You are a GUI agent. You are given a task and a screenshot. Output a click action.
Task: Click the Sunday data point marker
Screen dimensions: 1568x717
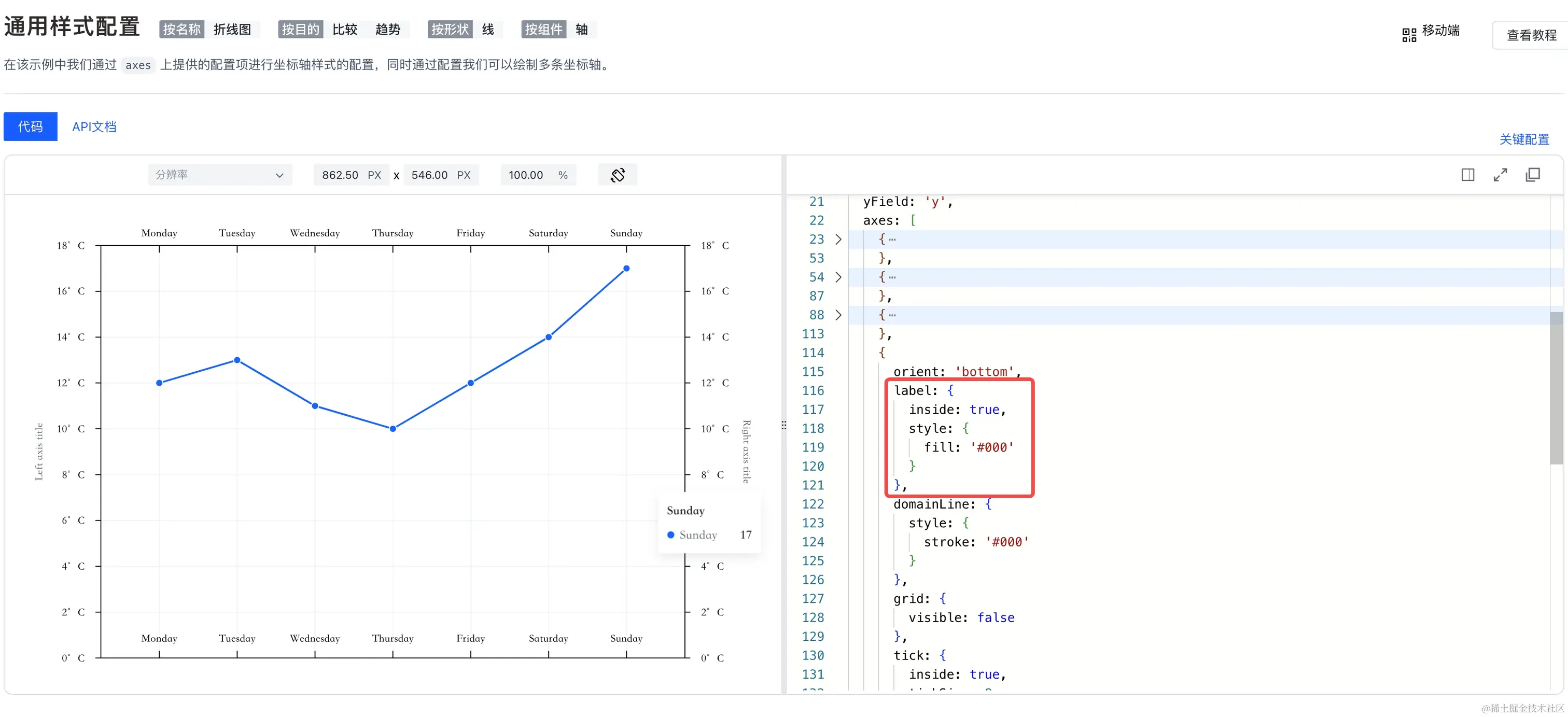tap(626, 269)
